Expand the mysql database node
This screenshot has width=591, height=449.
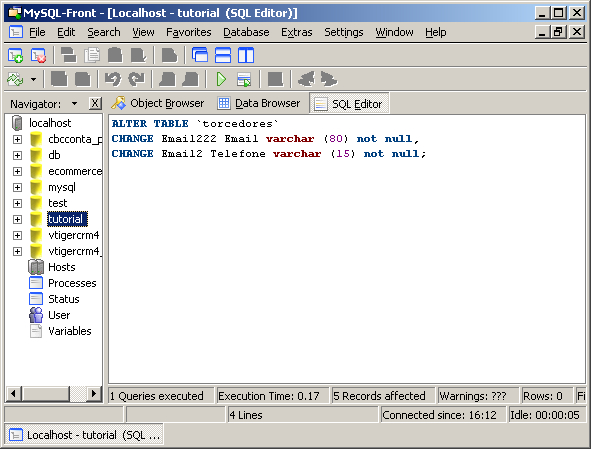pos(17,187)
